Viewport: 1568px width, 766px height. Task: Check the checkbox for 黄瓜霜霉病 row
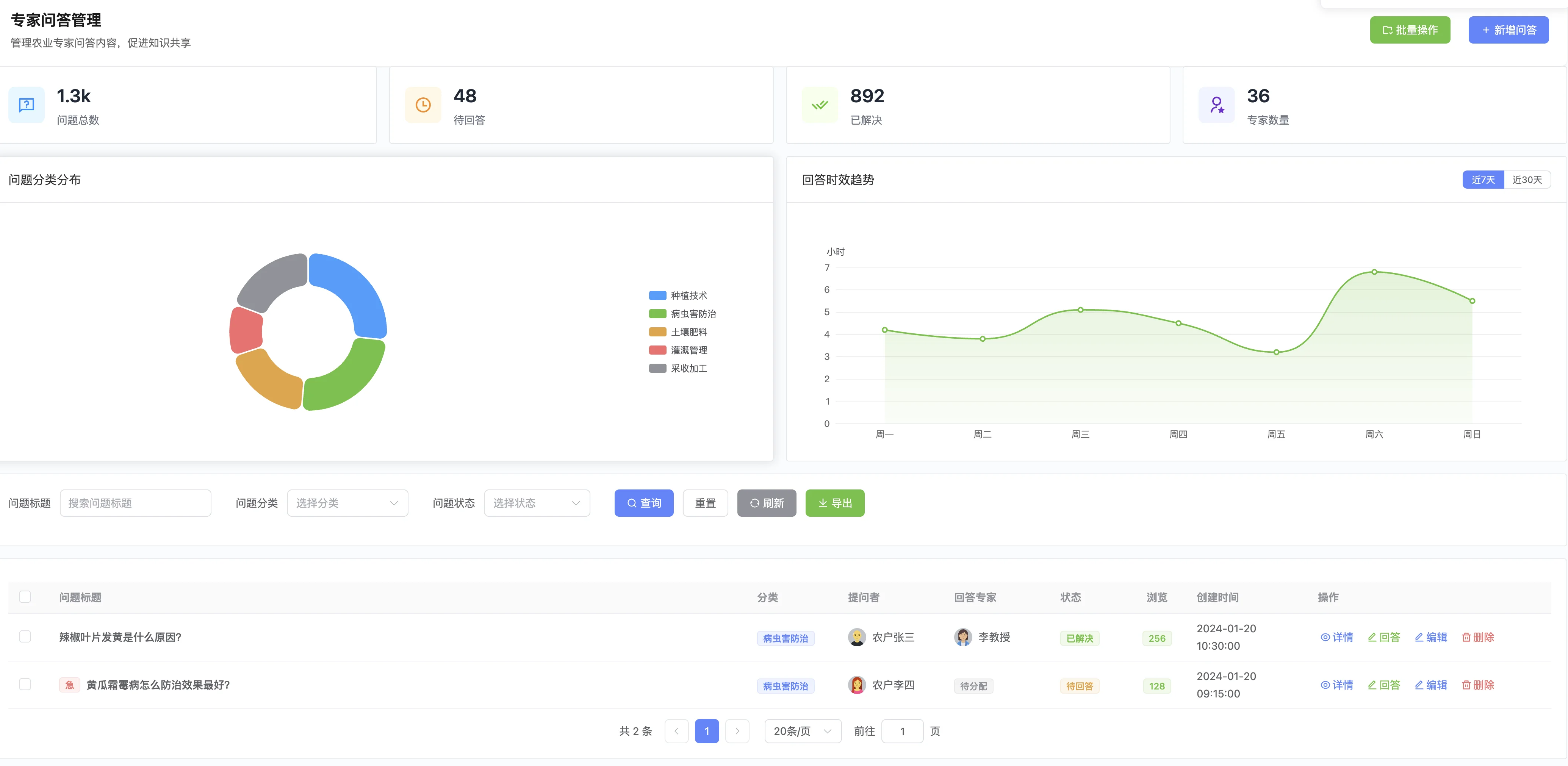pyautogui.click(x=25, y=684)
